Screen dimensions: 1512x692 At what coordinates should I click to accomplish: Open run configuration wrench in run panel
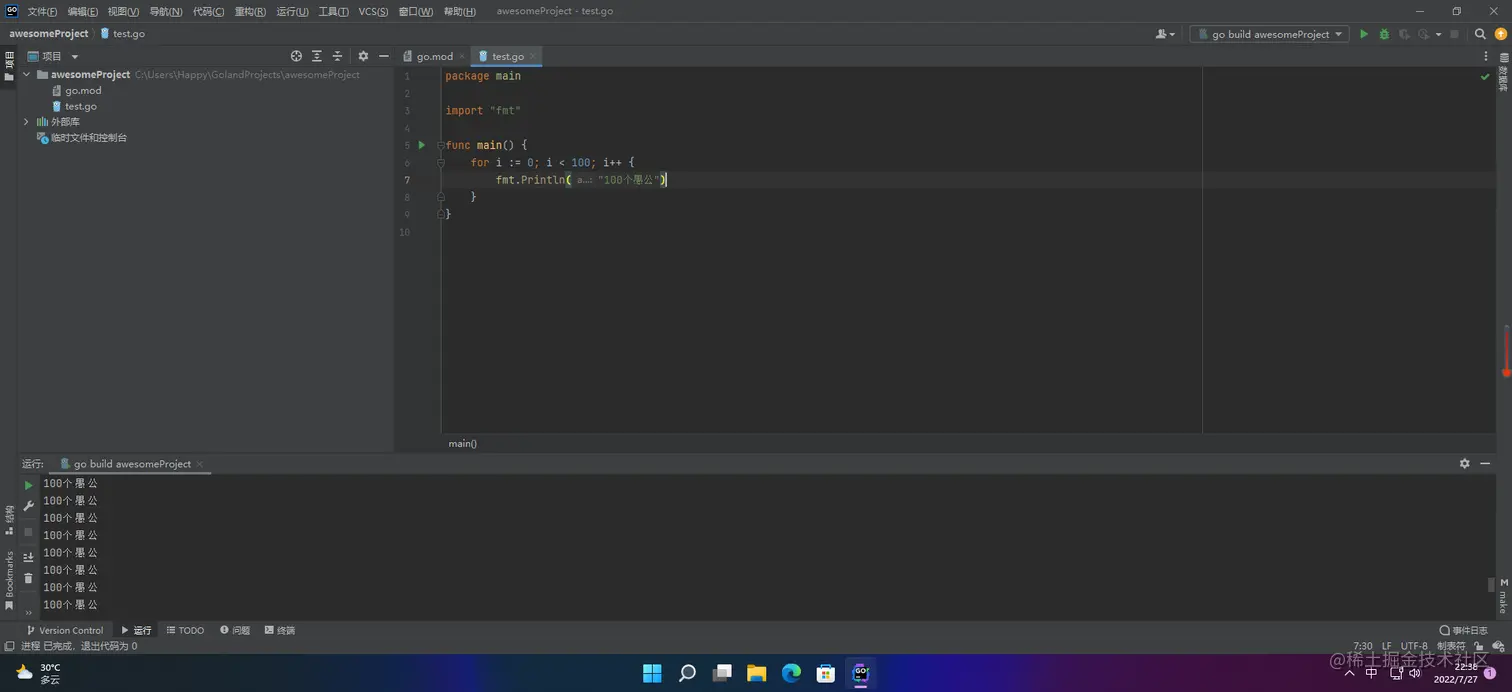[29, 507]
